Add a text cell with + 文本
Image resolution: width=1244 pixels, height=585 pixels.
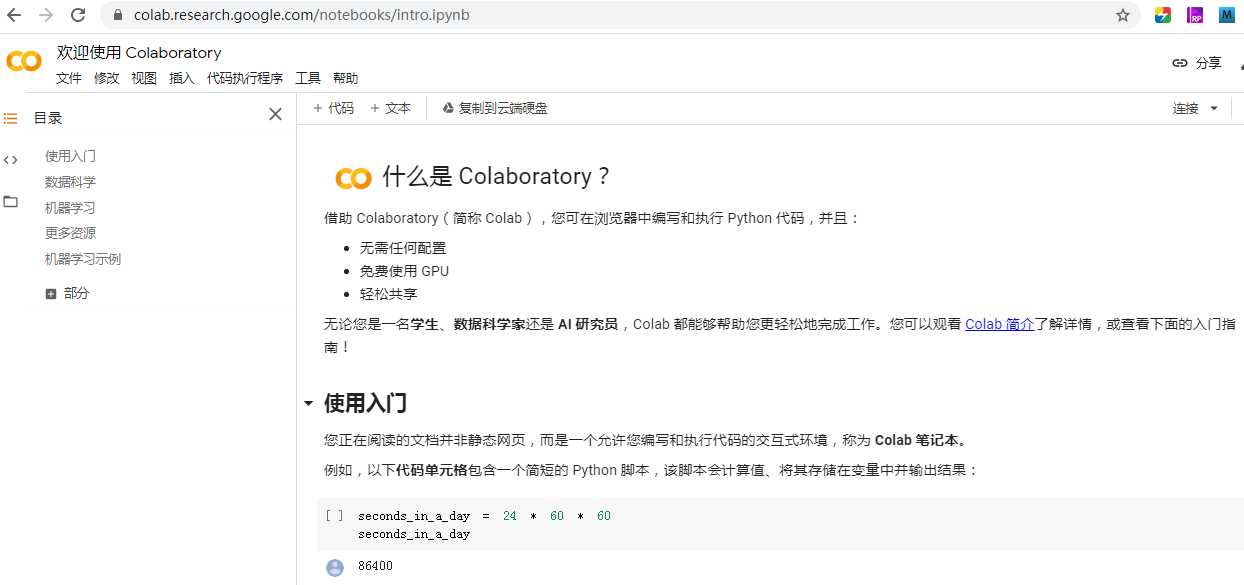[x=390, y=108]
